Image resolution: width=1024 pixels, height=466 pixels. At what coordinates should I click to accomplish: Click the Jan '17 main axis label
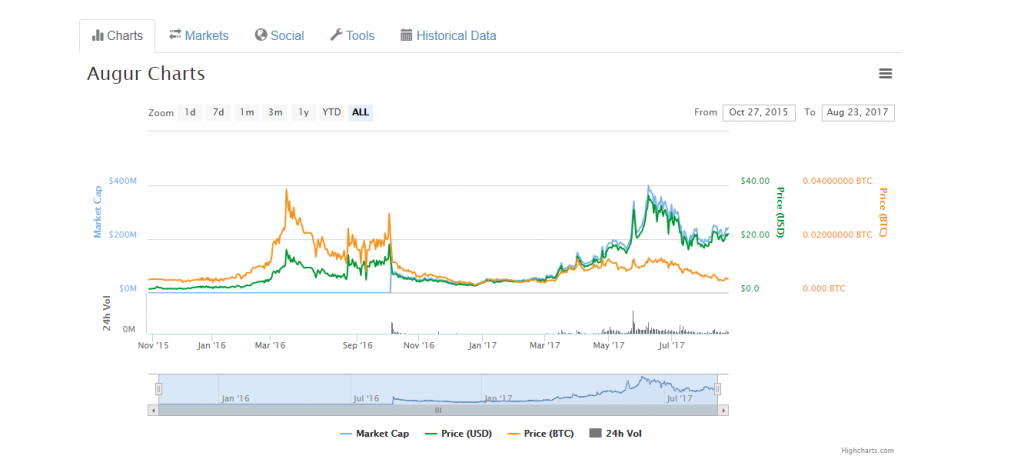[x=483, y=345]
